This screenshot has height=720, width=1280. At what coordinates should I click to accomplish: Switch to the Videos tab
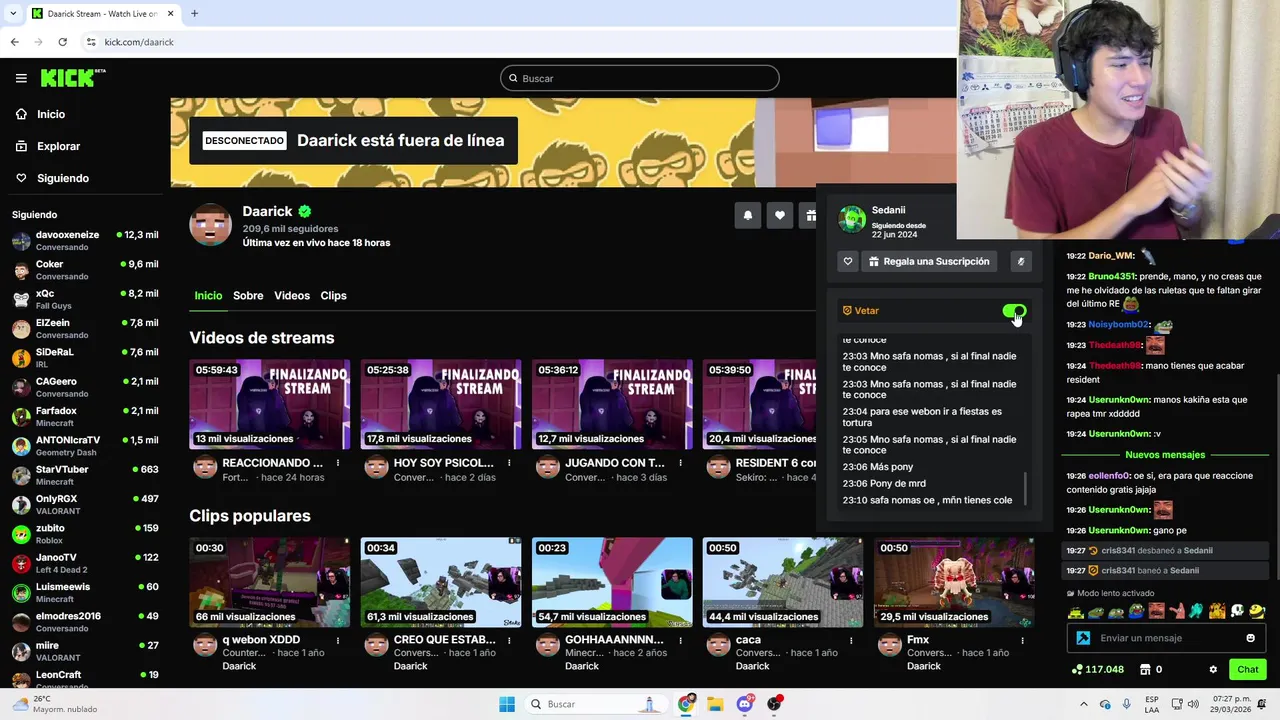(292, 296)
